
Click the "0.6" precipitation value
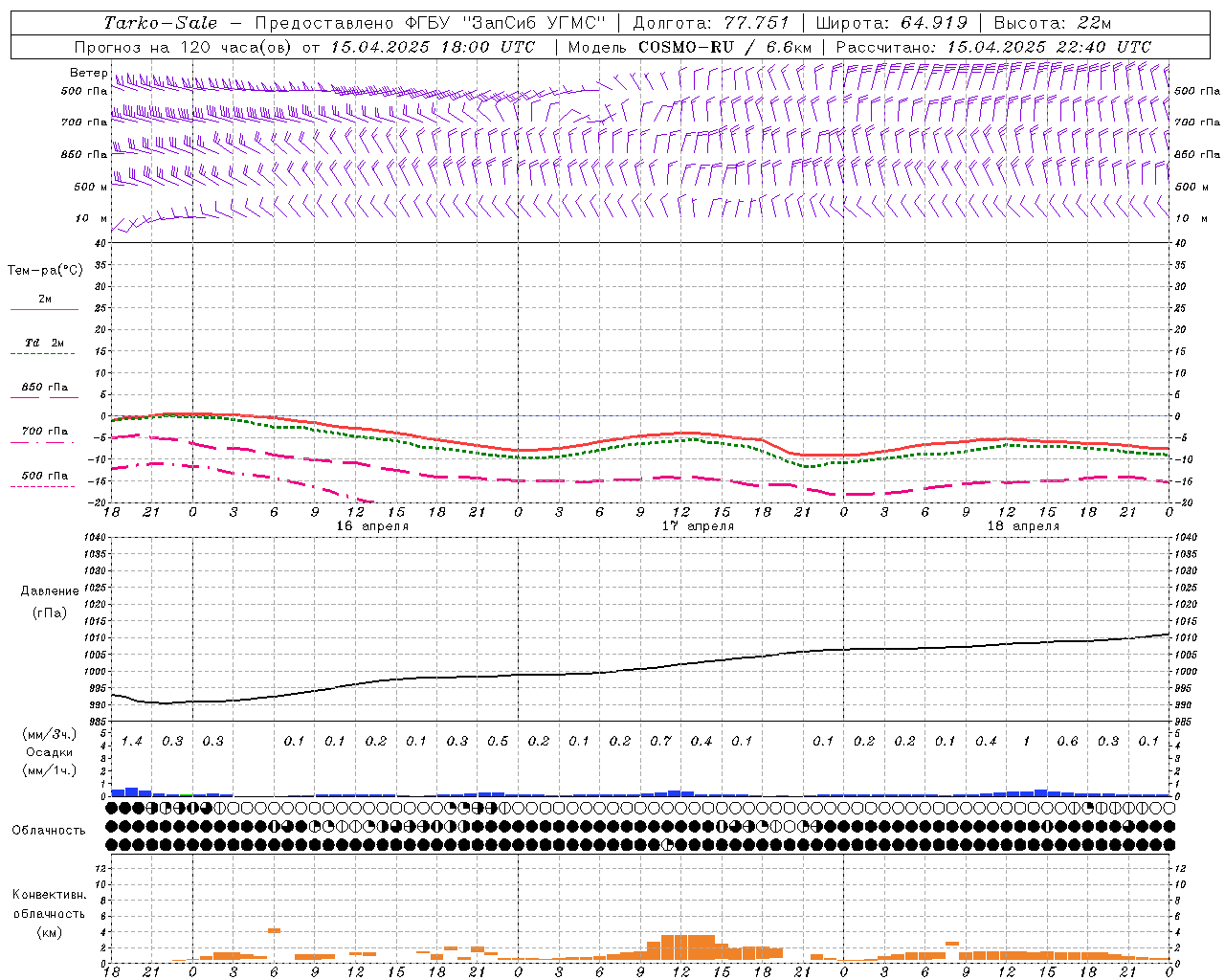[x=1067, y=742]
